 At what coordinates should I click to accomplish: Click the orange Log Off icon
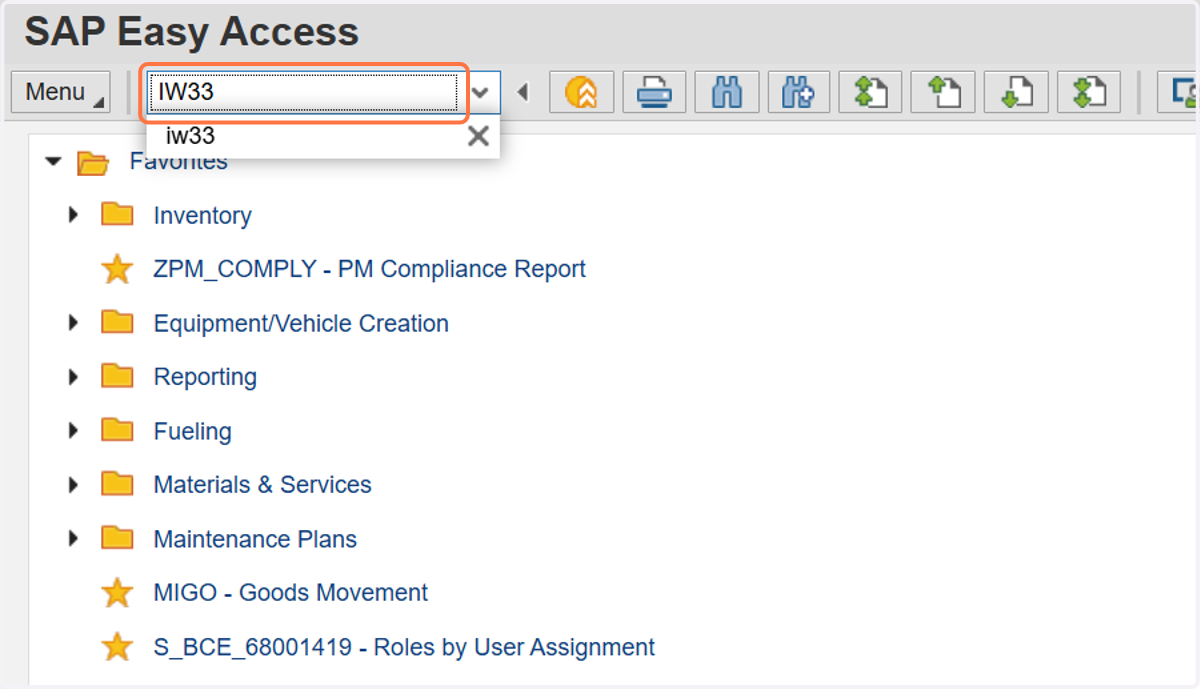click(x=581, y=93)
